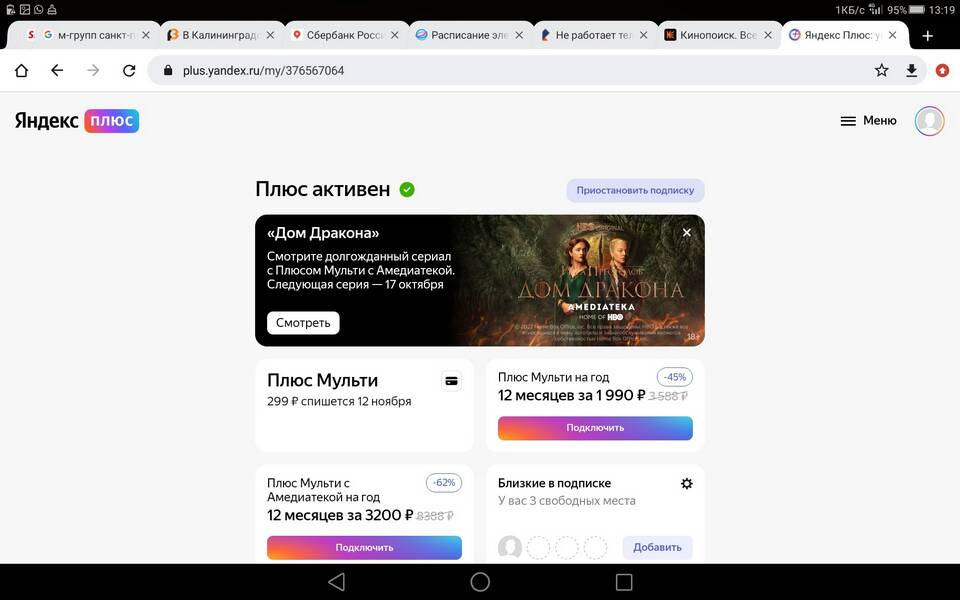
Task: Close the «В Калининграде» tab
Action: click(270, 36)
